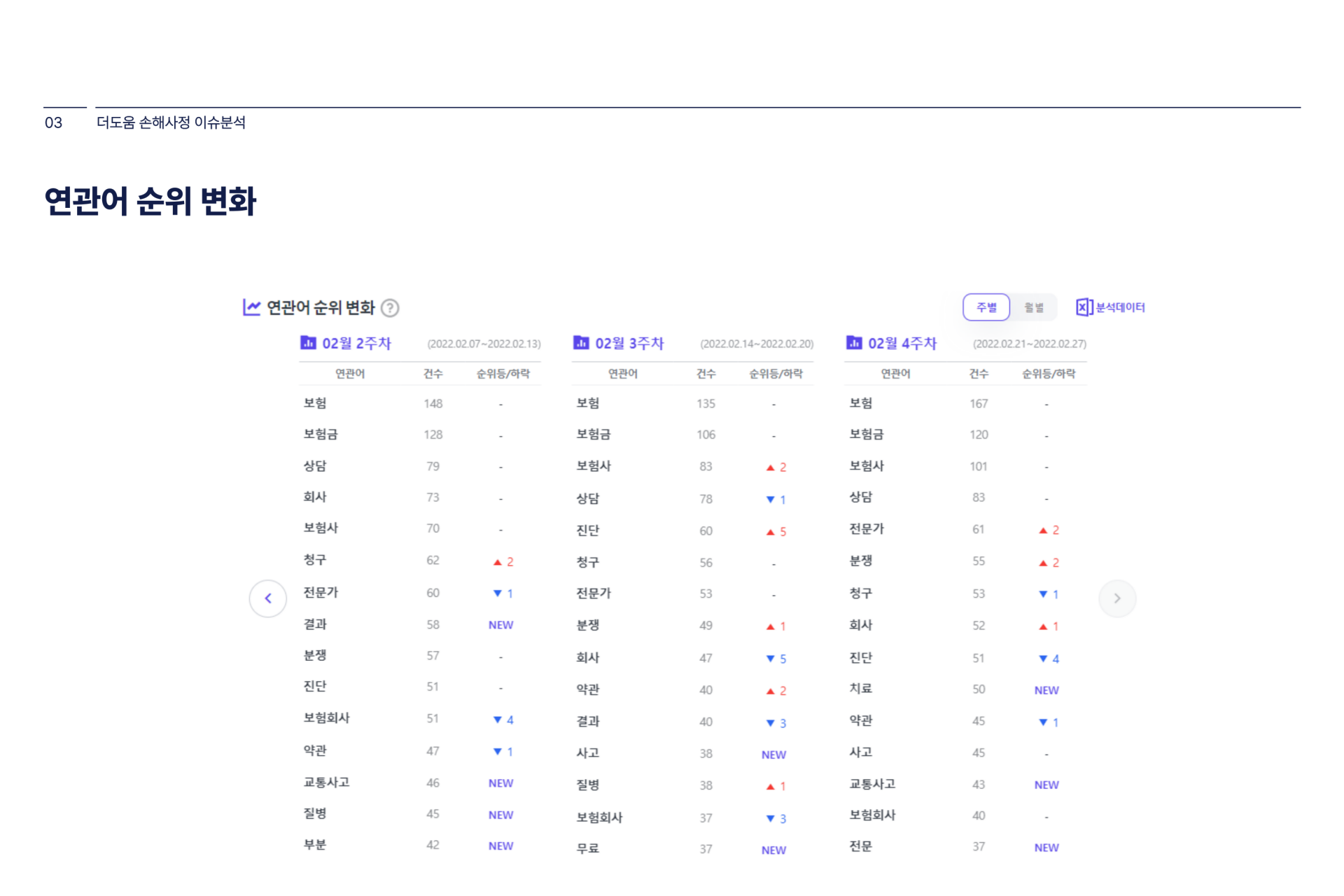This screenshot has height=896, width=1344.
Task: Click NEW badge next to 결과 in 2주차
Action: pos(500,625)
